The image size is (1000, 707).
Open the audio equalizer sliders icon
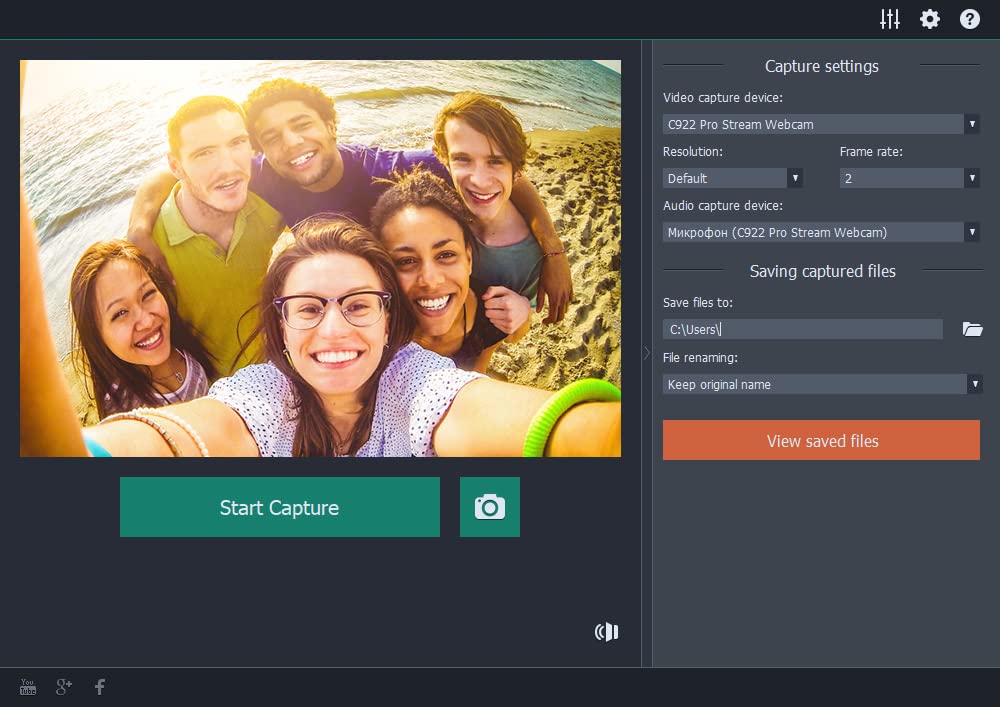click(890, 19)
